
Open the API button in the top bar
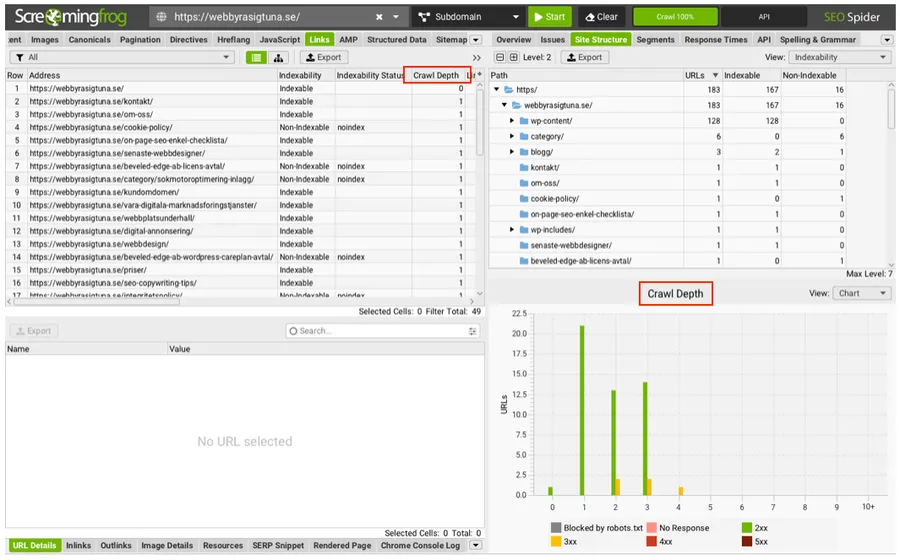click(x=764, y=17)
